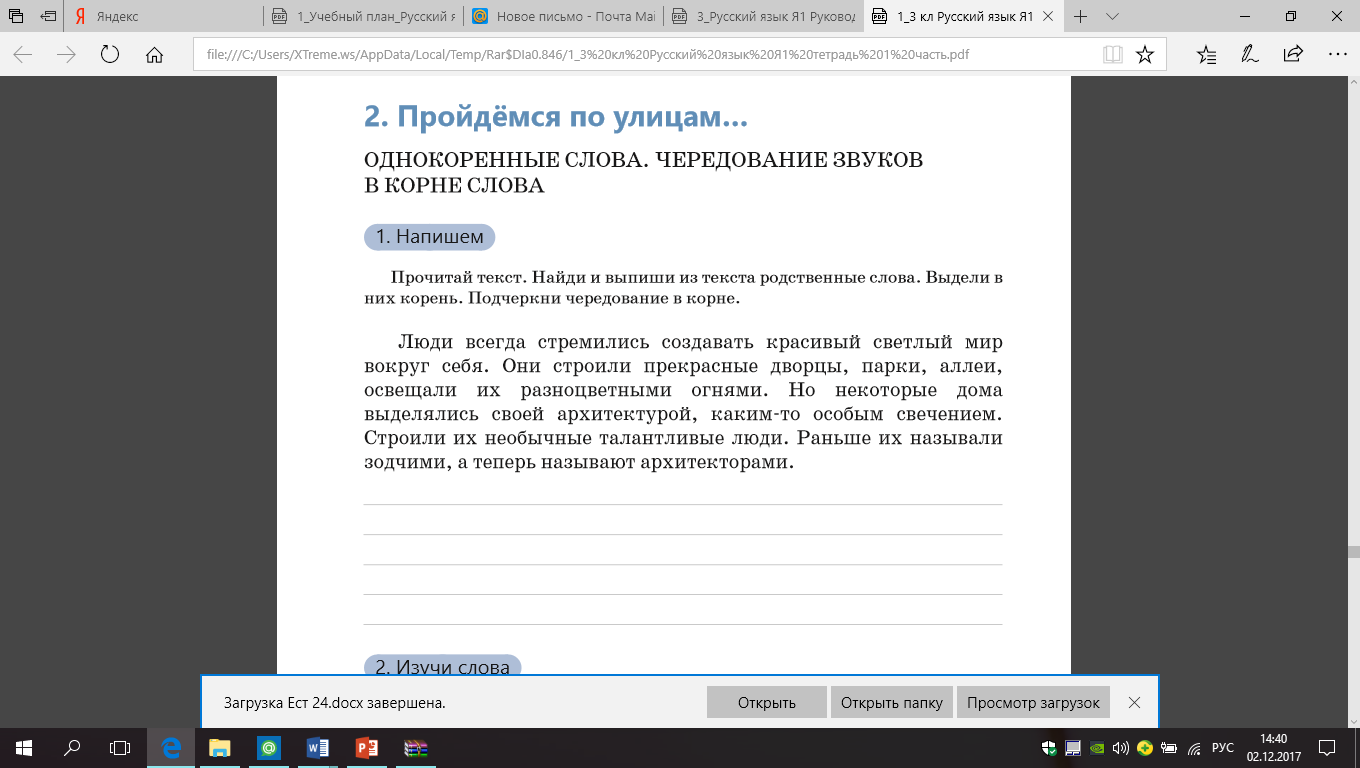Click the vertical scrollbar thumb
1360x768 pixels.
pyautogui.click(x=1352, y=551)
